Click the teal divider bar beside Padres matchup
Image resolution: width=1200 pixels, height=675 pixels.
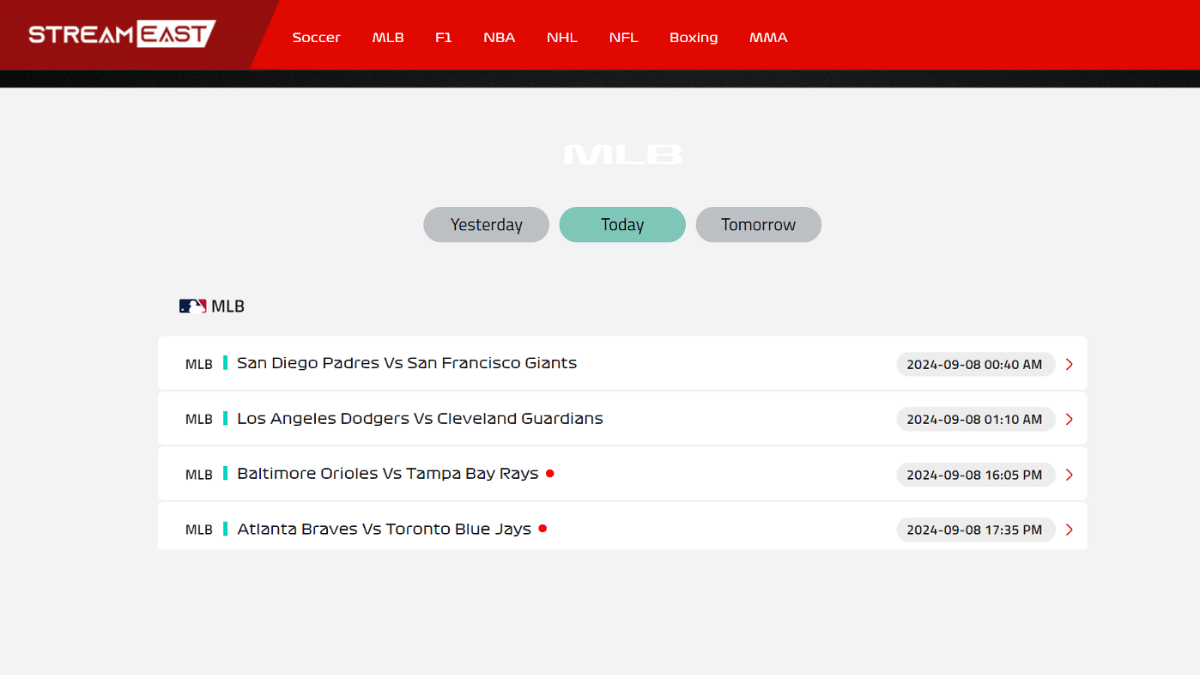coord(225,363)
